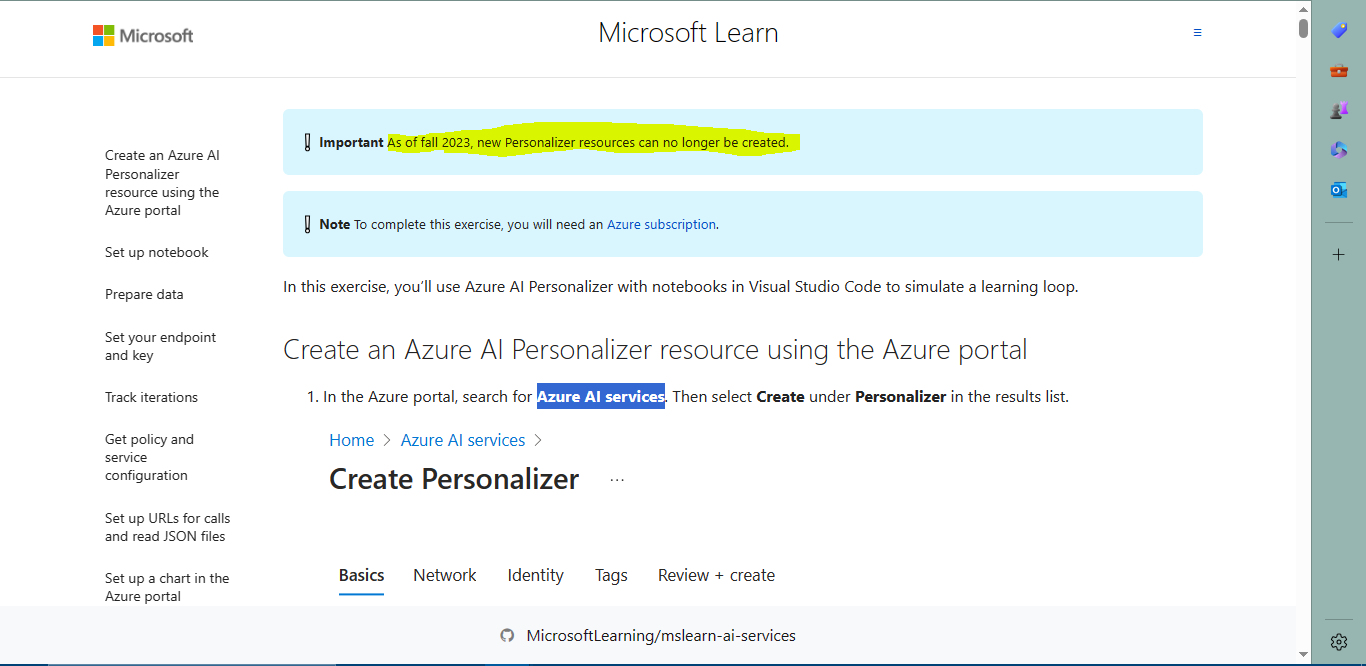Open the Basics tab
The height and width of the screenshot is (666, 1366).
[361, 576]
